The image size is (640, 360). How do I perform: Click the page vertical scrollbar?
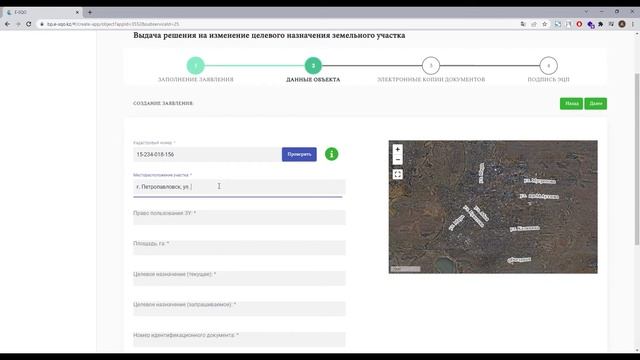637,159
